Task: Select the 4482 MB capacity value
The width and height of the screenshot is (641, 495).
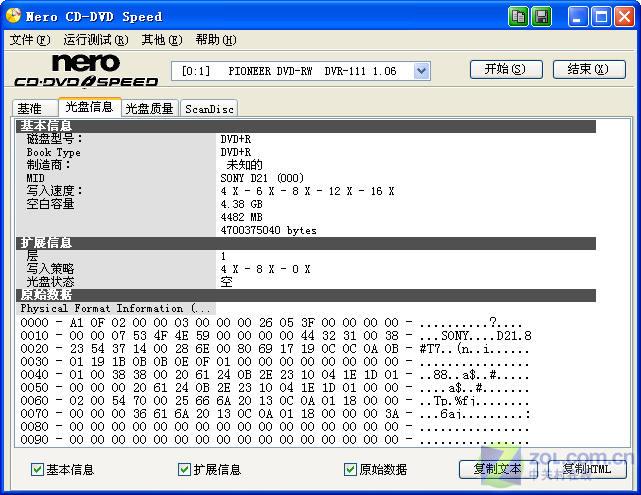Action: click(241, 217)
